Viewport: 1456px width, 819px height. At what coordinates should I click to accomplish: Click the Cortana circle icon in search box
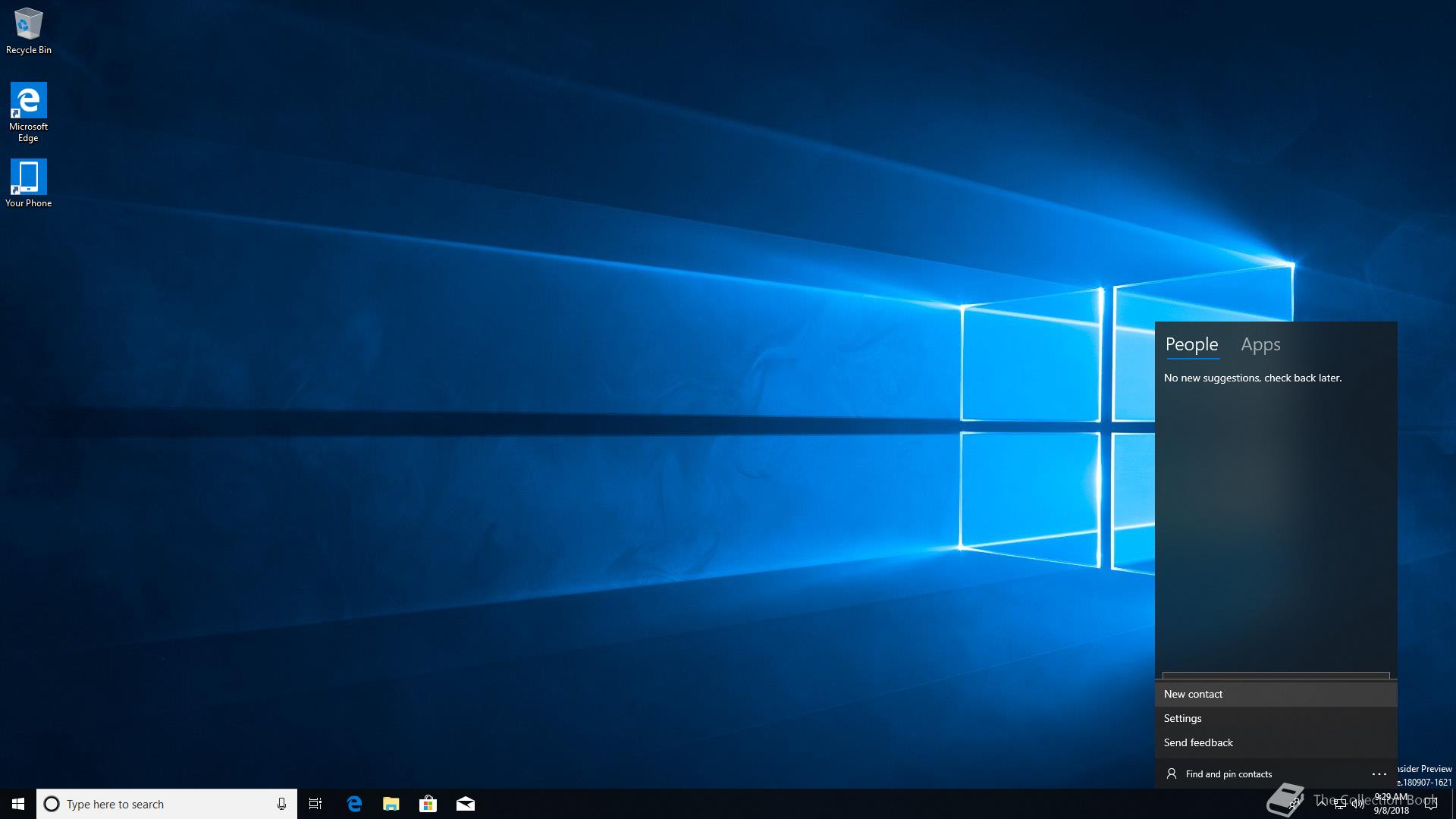click(x=52, y=804)
